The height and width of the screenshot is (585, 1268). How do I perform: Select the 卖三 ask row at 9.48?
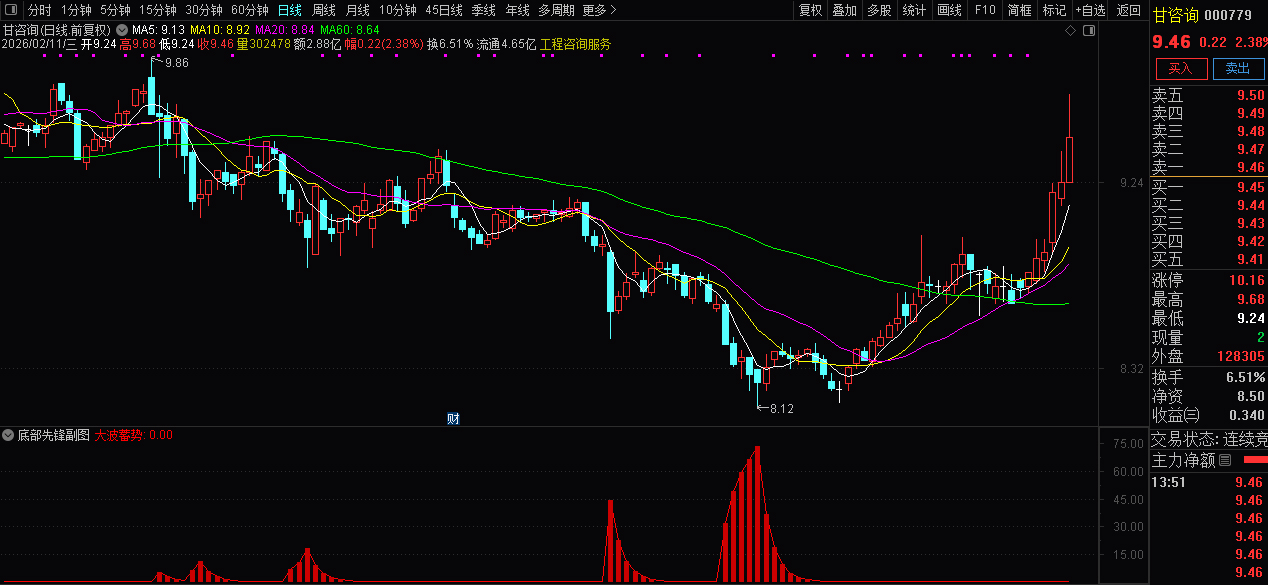pyautogui.click(x=1209, y=131)
